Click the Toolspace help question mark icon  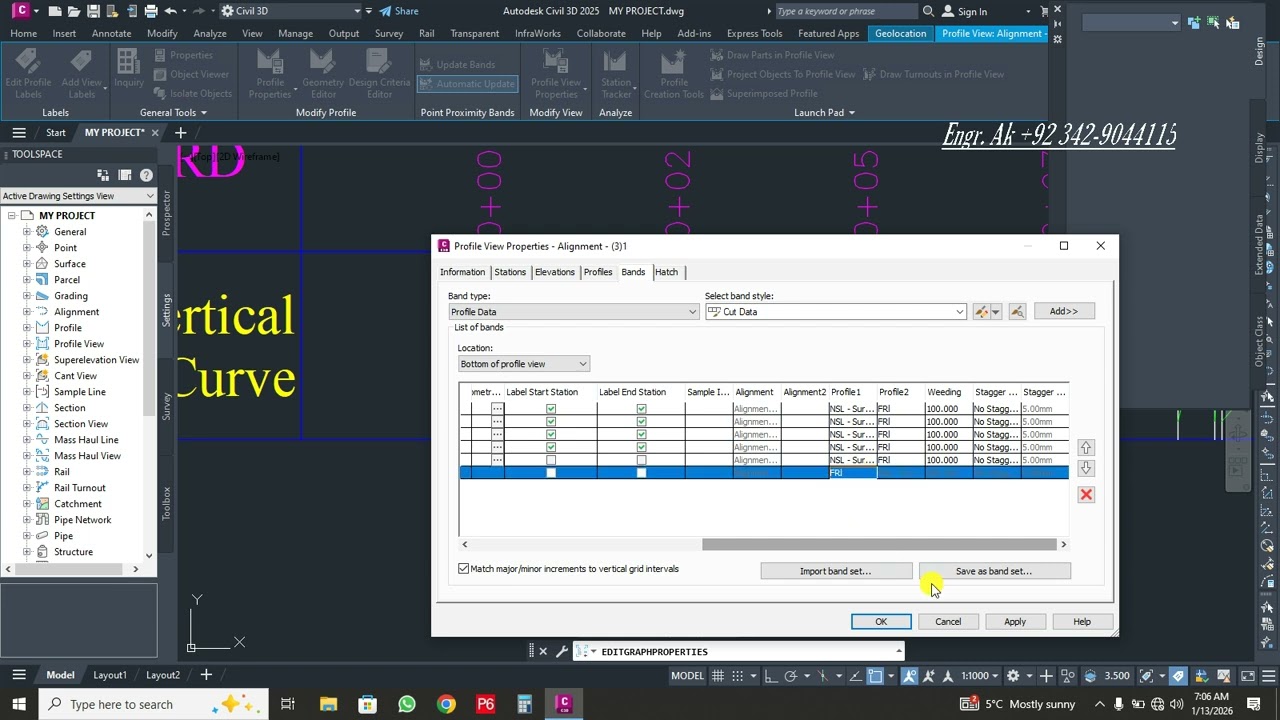tap(146, 175)
